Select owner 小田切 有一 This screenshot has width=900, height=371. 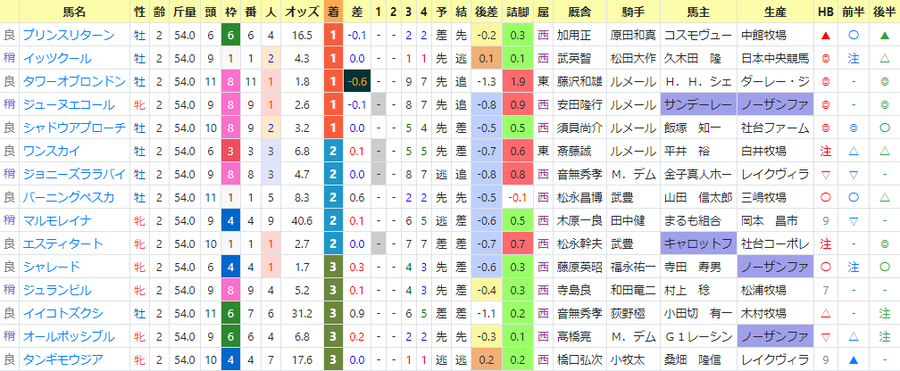[x=699, y=313]
